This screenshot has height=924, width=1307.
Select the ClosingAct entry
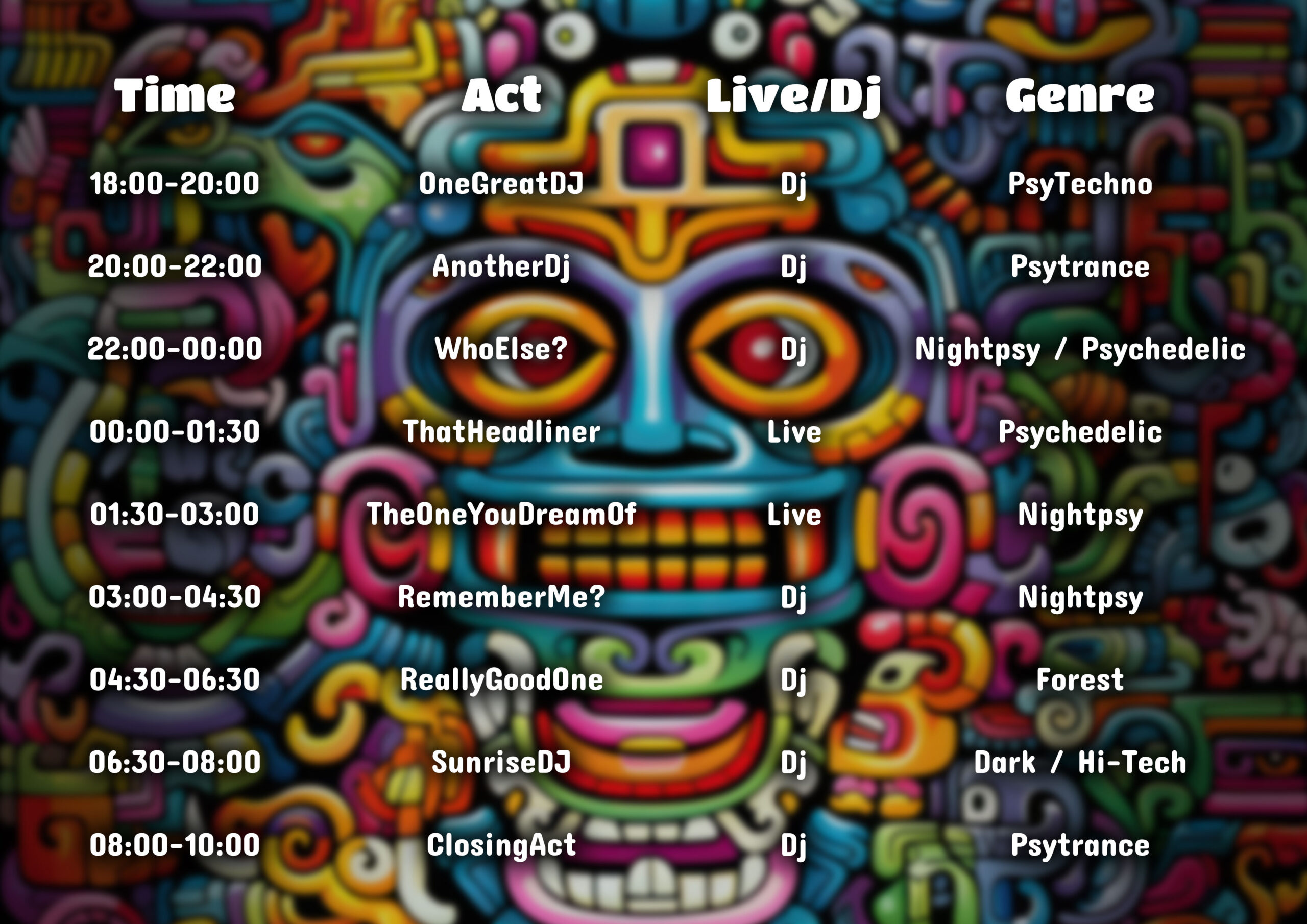[501, 845]
